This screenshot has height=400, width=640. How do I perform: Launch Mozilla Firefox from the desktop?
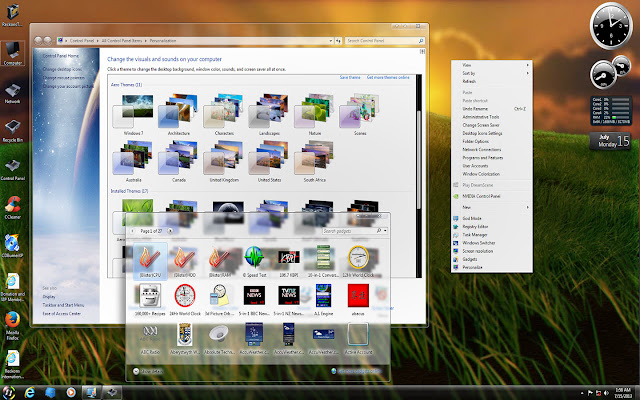tap(12, 325)
